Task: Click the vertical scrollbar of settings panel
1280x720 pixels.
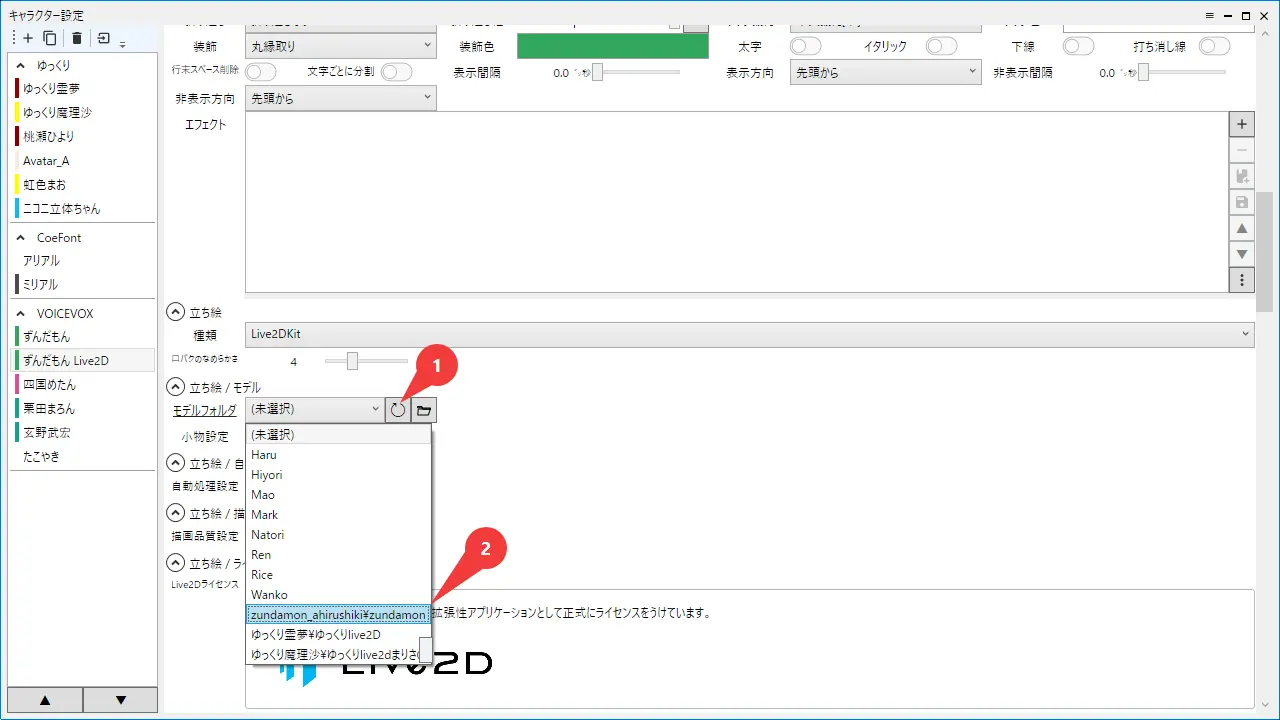Action: pos(1264,252)
